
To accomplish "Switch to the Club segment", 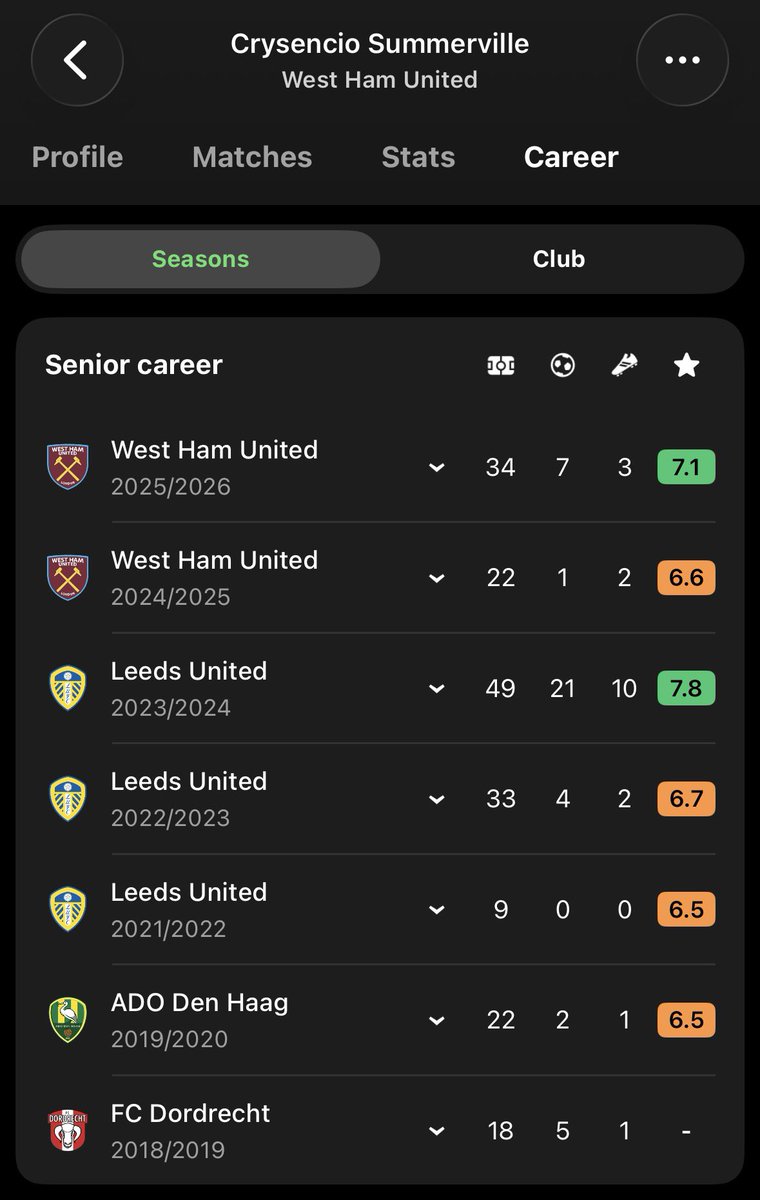I will 559,259.
